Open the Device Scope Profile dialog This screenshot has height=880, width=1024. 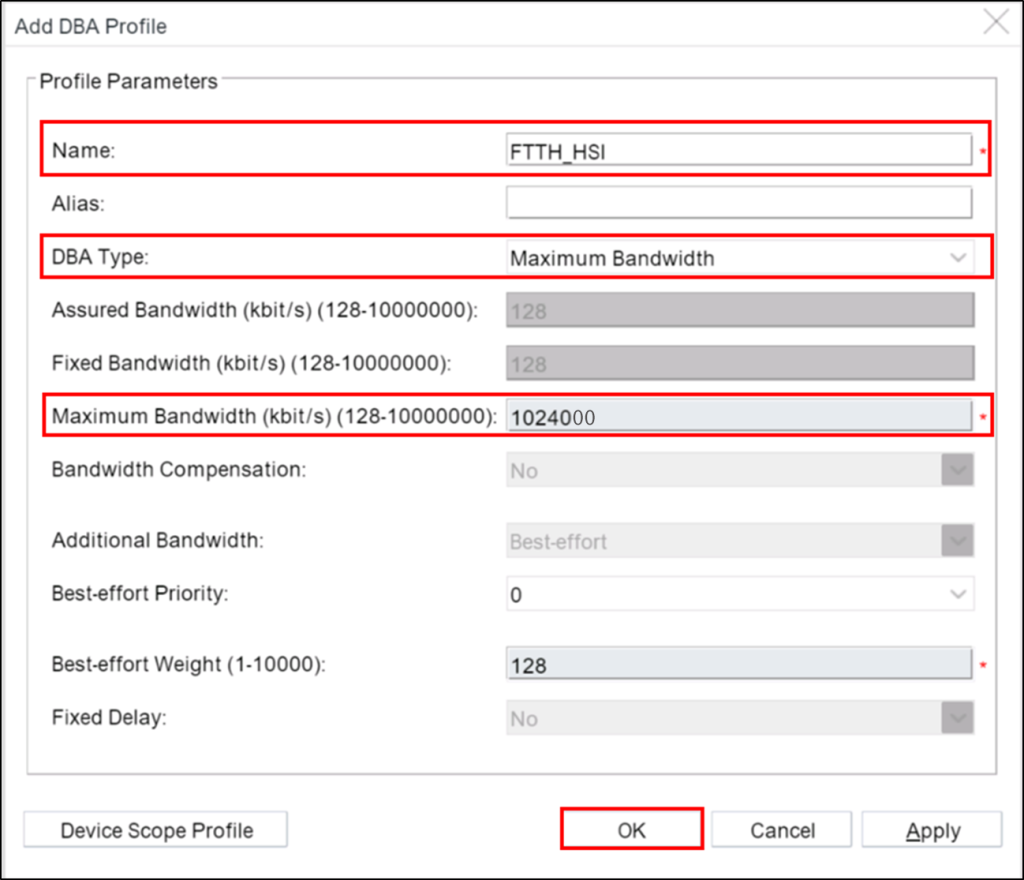154,828
